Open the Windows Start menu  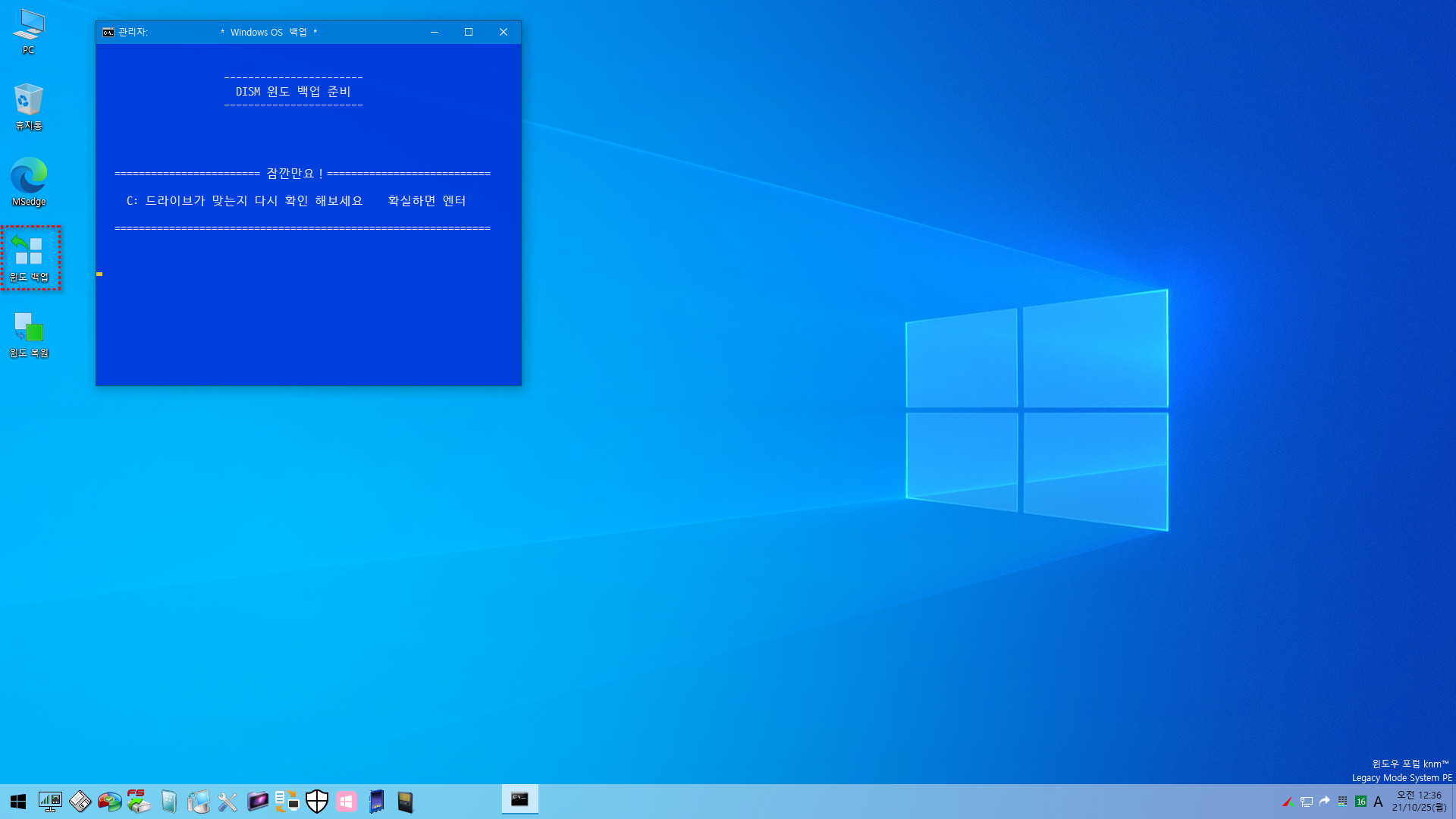click(x=18, y=802)
